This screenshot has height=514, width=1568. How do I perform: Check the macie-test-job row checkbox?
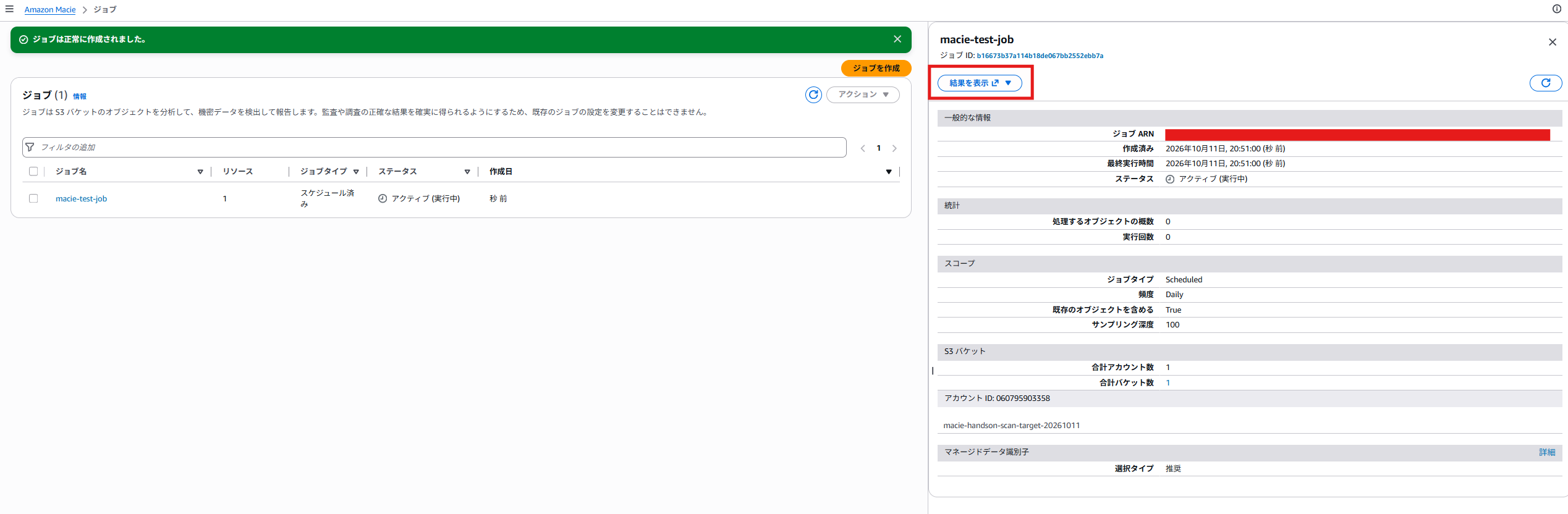click(33, 198)
